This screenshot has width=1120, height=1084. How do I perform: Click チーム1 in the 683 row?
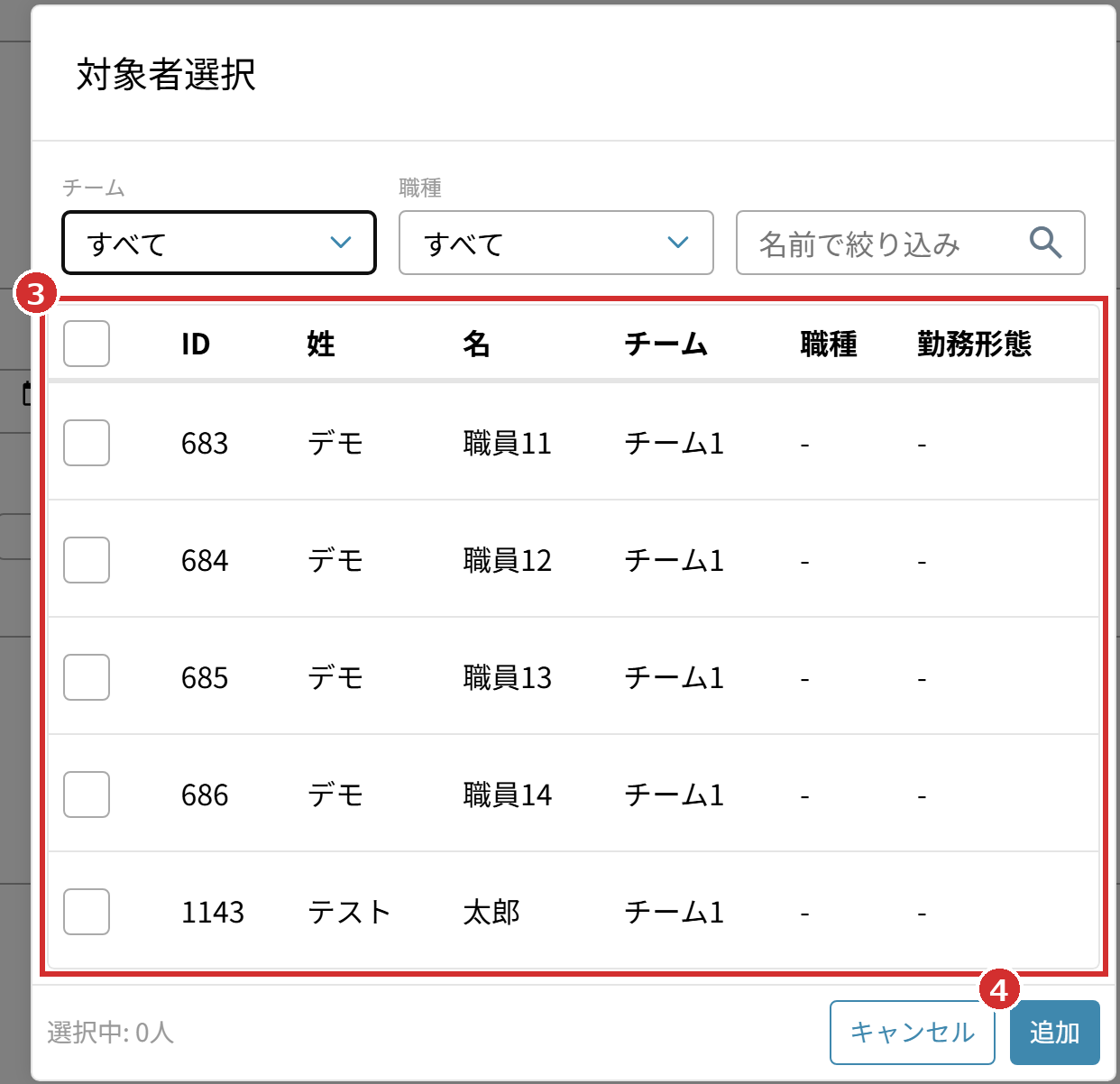click(x=675, y=443)
